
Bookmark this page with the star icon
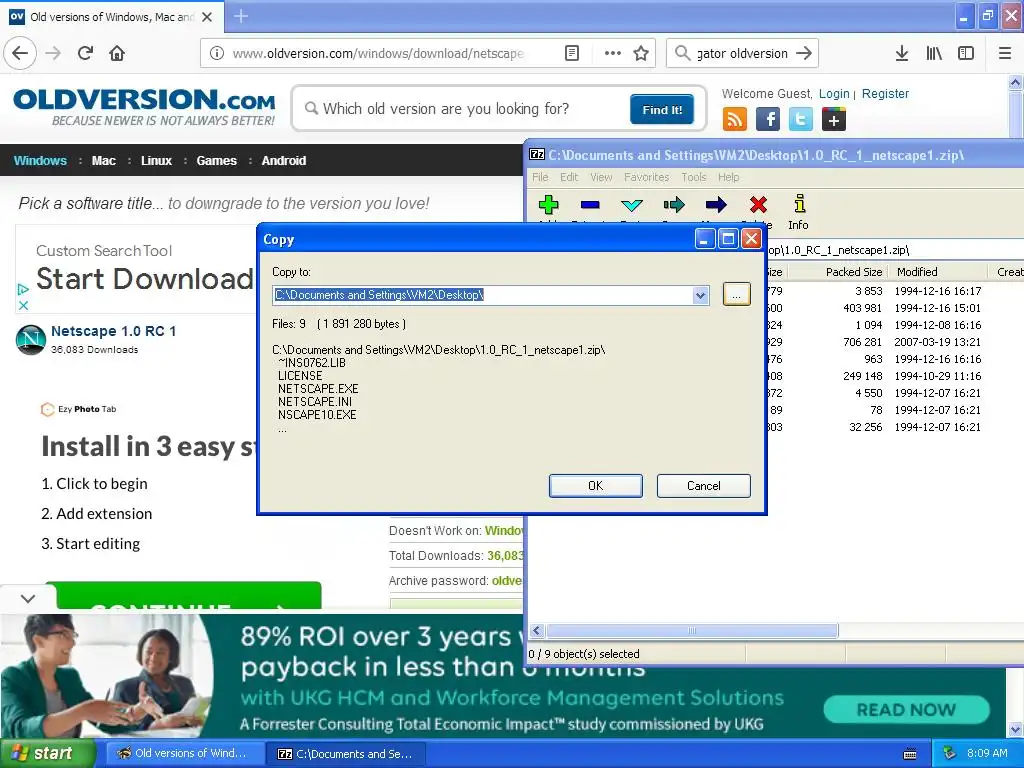[641, 53]
